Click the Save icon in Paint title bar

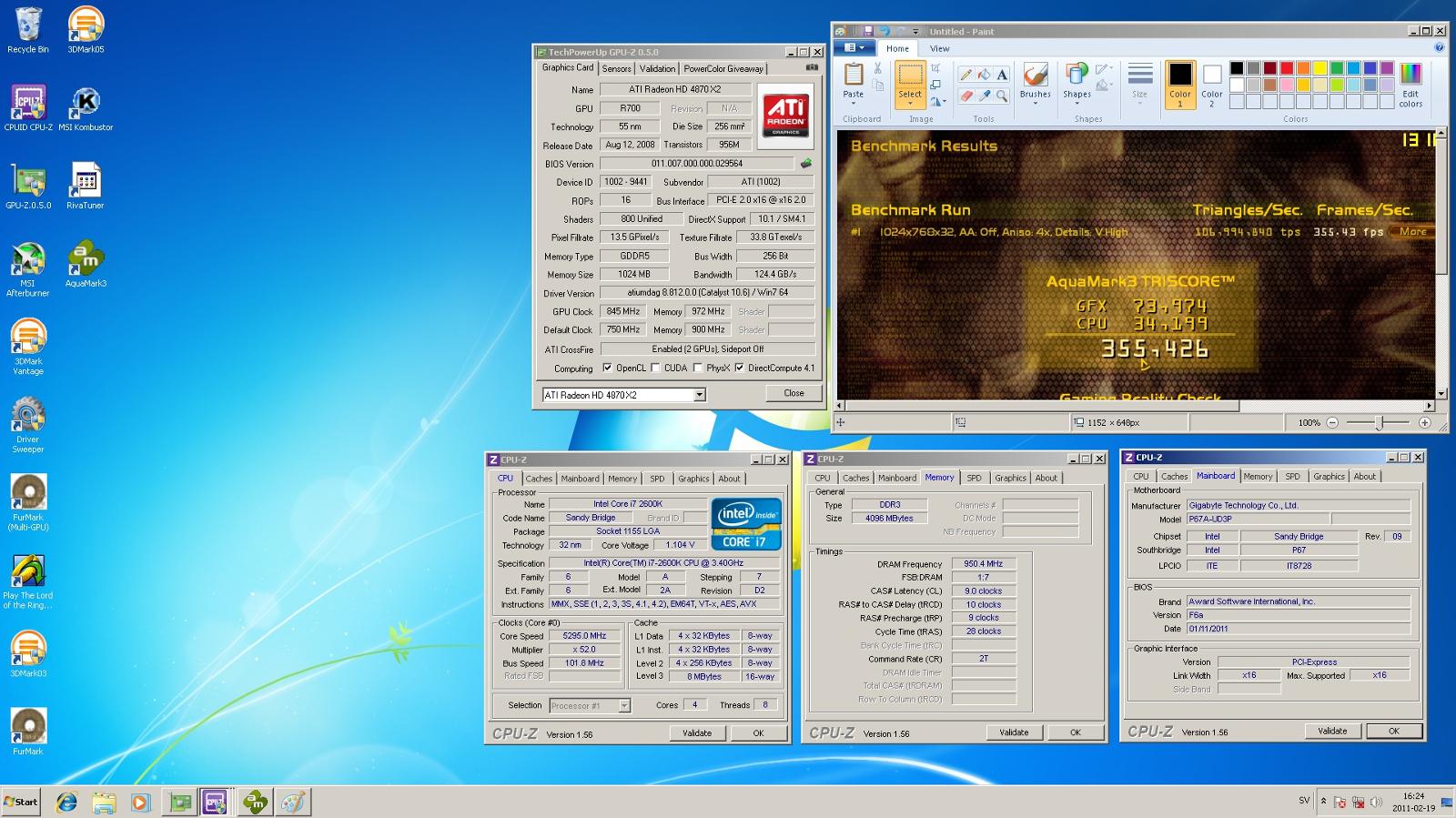868,31
